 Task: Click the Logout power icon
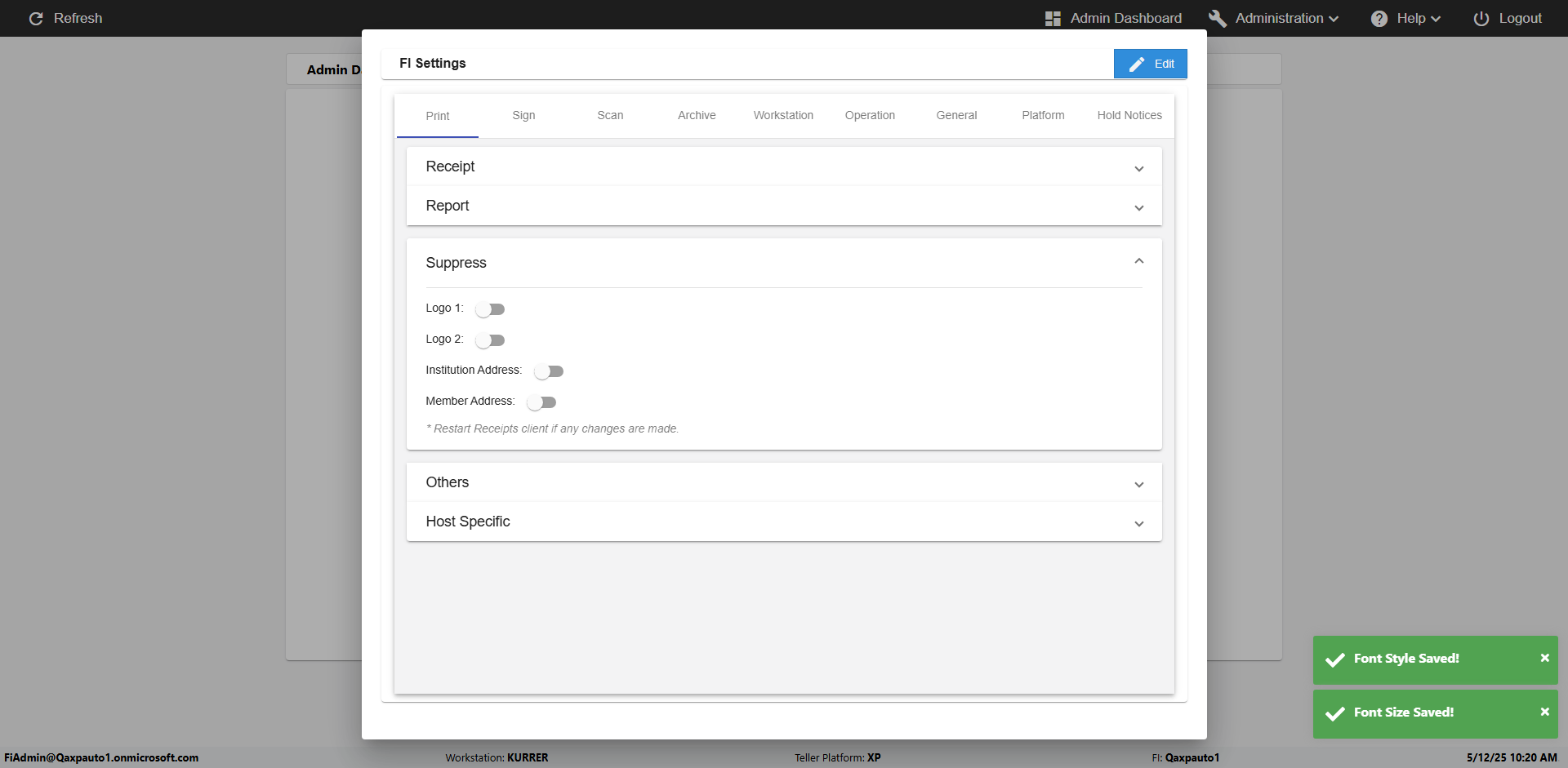pyautogui.click(x=1481, y=18)
